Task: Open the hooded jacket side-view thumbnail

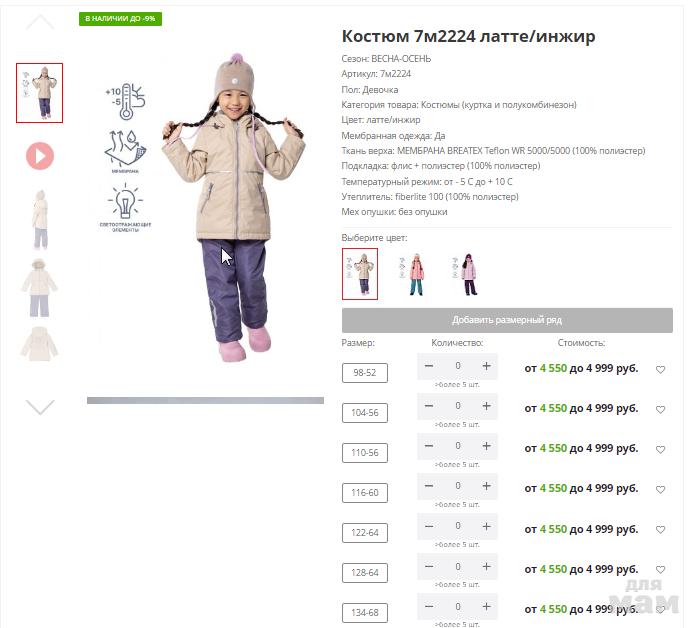Action: tap(40, 220)
